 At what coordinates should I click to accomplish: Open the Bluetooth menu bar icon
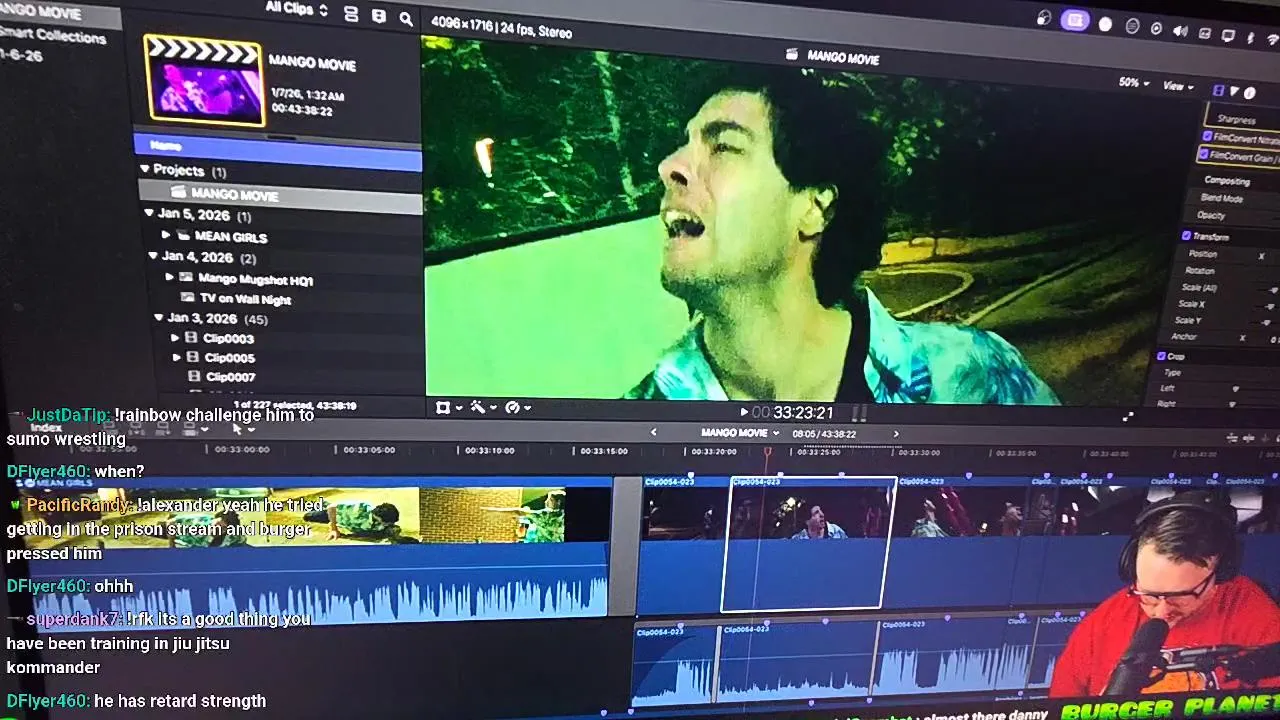click(x=1250, y=38)
